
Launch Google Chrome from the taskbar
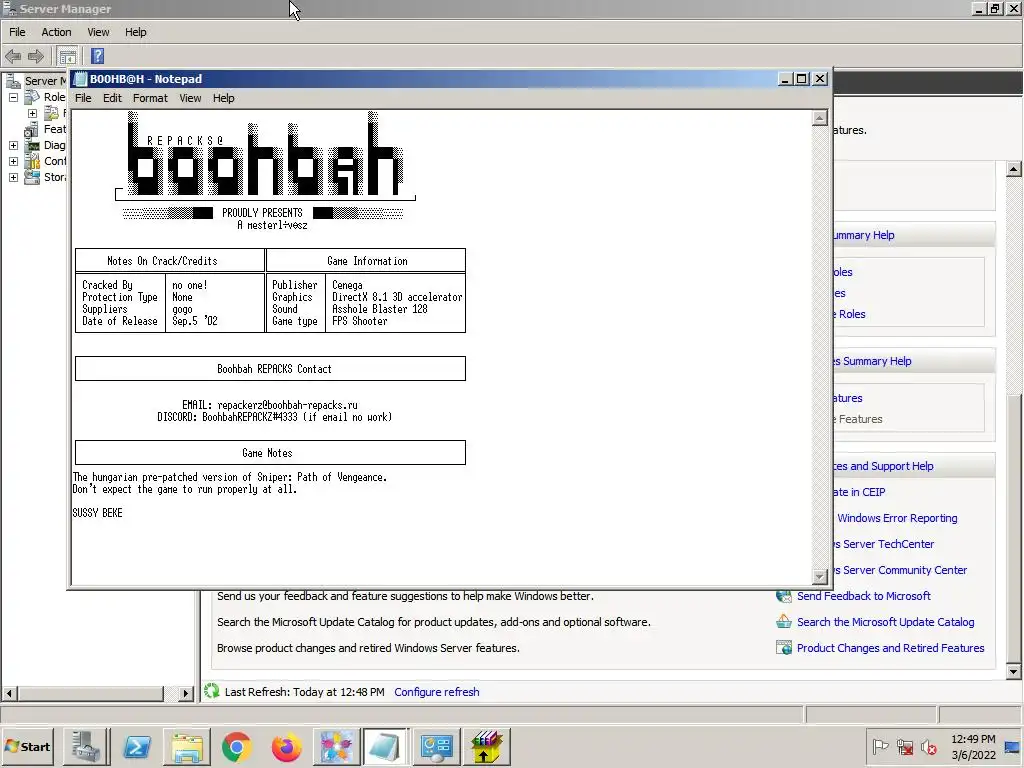(x=236, y=746)
